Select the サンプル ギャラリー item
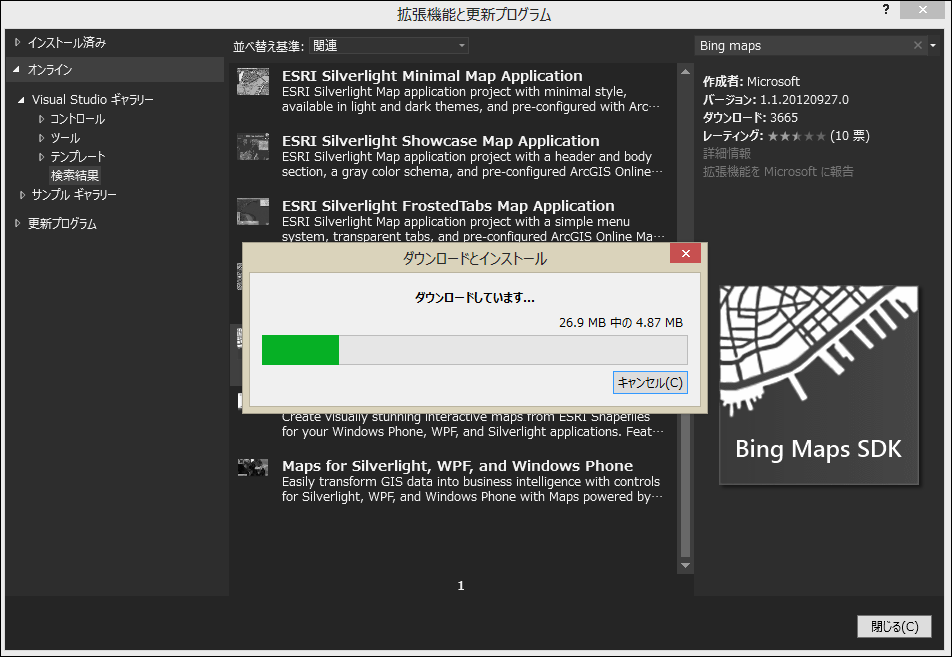The width and height of the screenshot is (952, 657). (x=74, y=195)
